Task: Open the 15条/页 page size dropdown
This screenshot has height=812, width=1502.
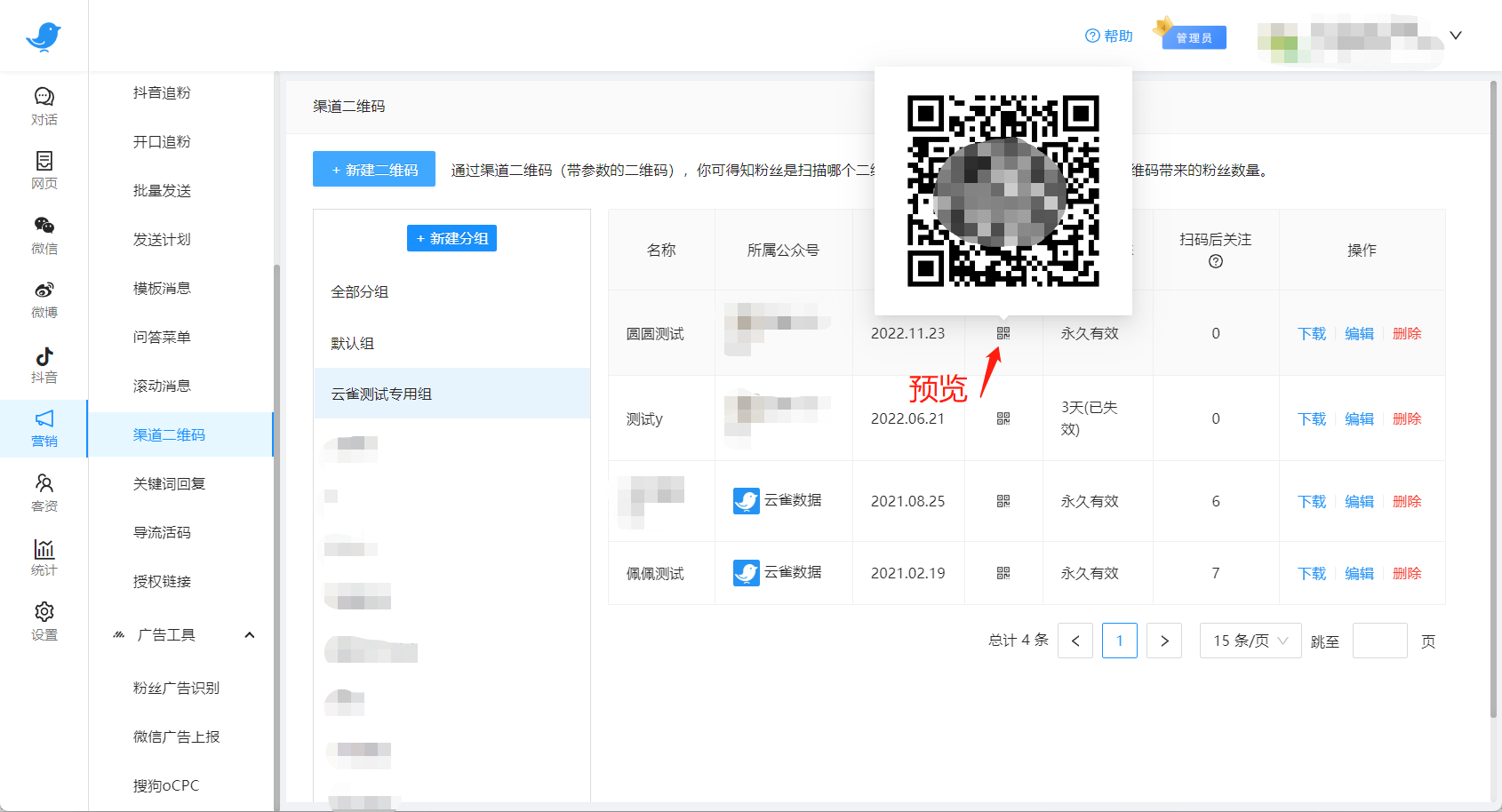Action: tap(1250, 640)
